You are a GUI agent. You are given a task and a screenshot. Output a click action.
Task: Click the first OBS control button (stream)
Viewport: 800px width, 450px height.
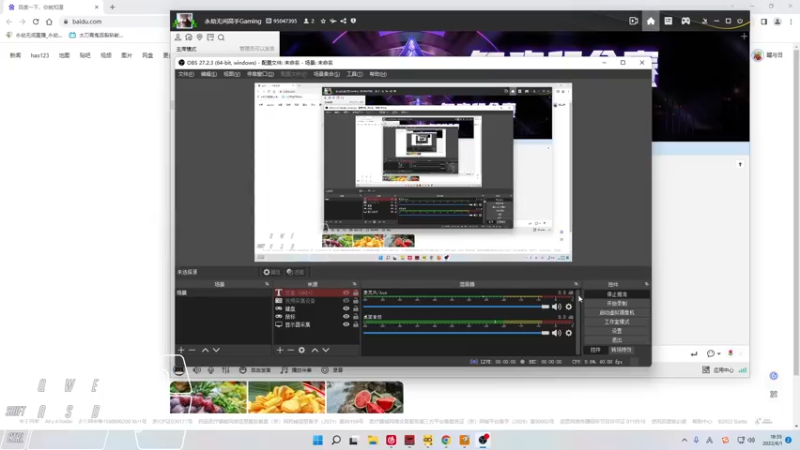pyautogui.click(x=617, y=294)
